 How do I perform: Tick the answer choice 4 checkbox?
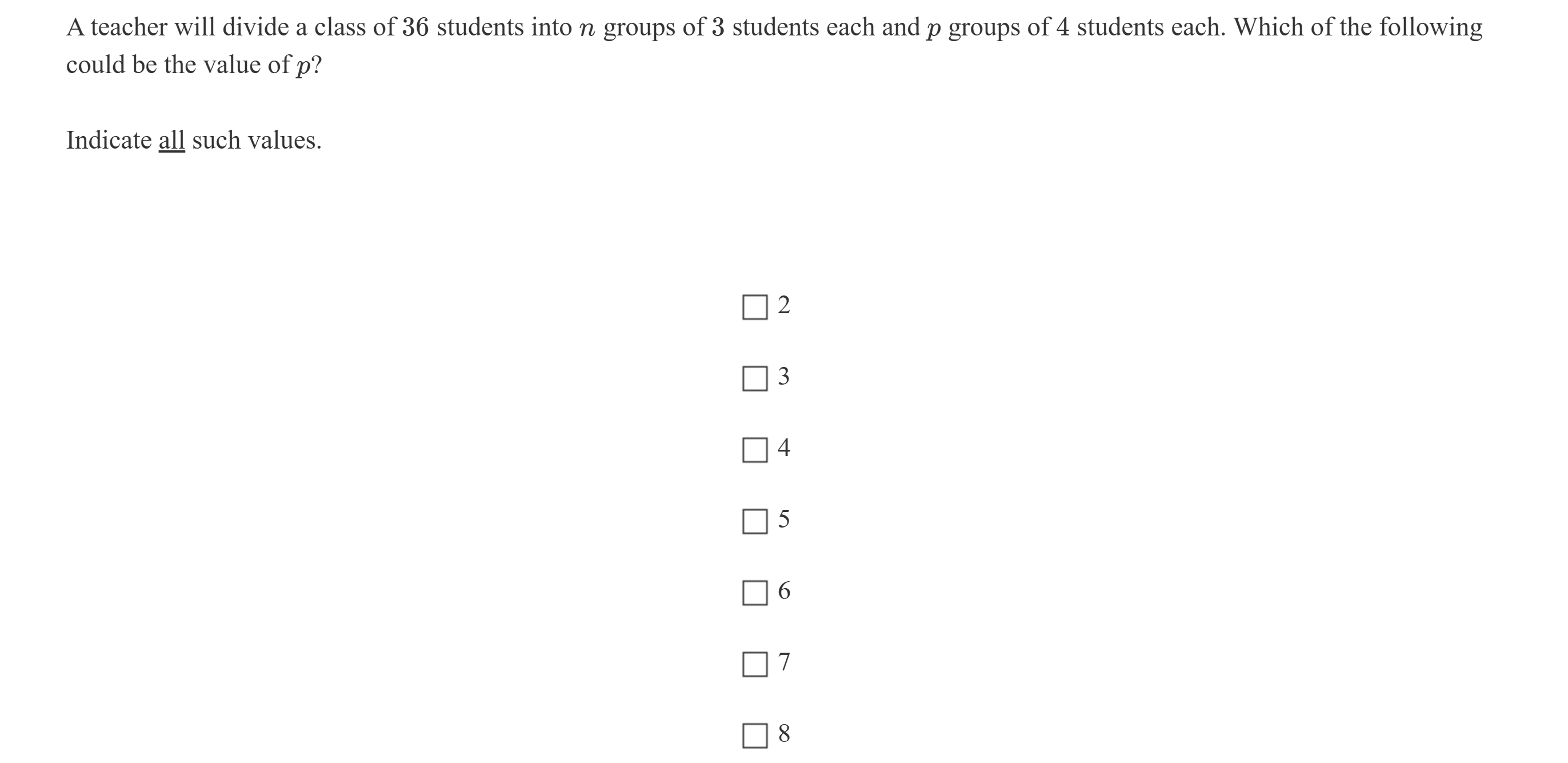pyautogui.click(x=754, y=450)
